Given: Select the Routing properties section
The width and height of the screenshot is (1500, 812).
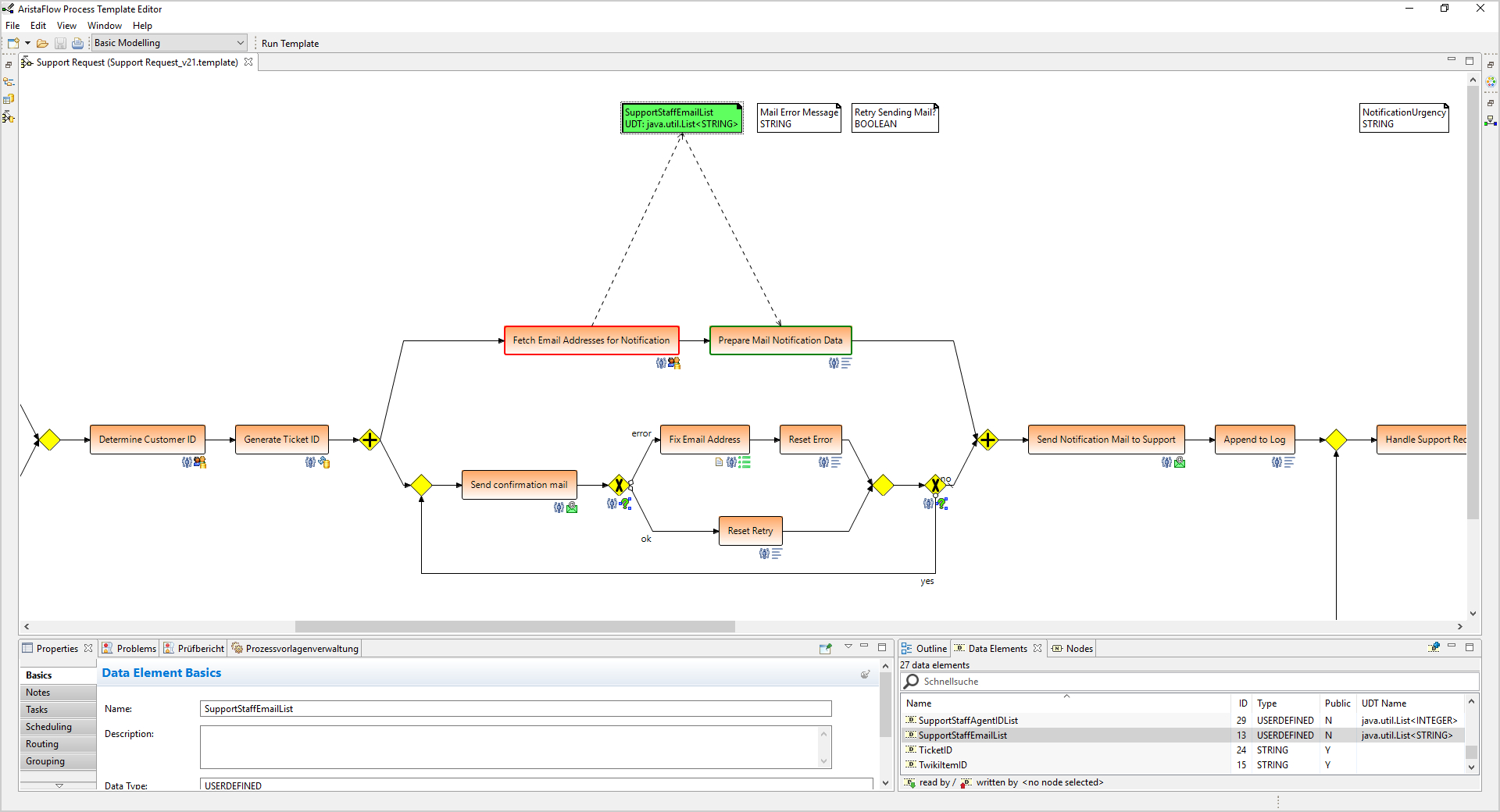Looking at the screenshot, I should pos(42,744).
